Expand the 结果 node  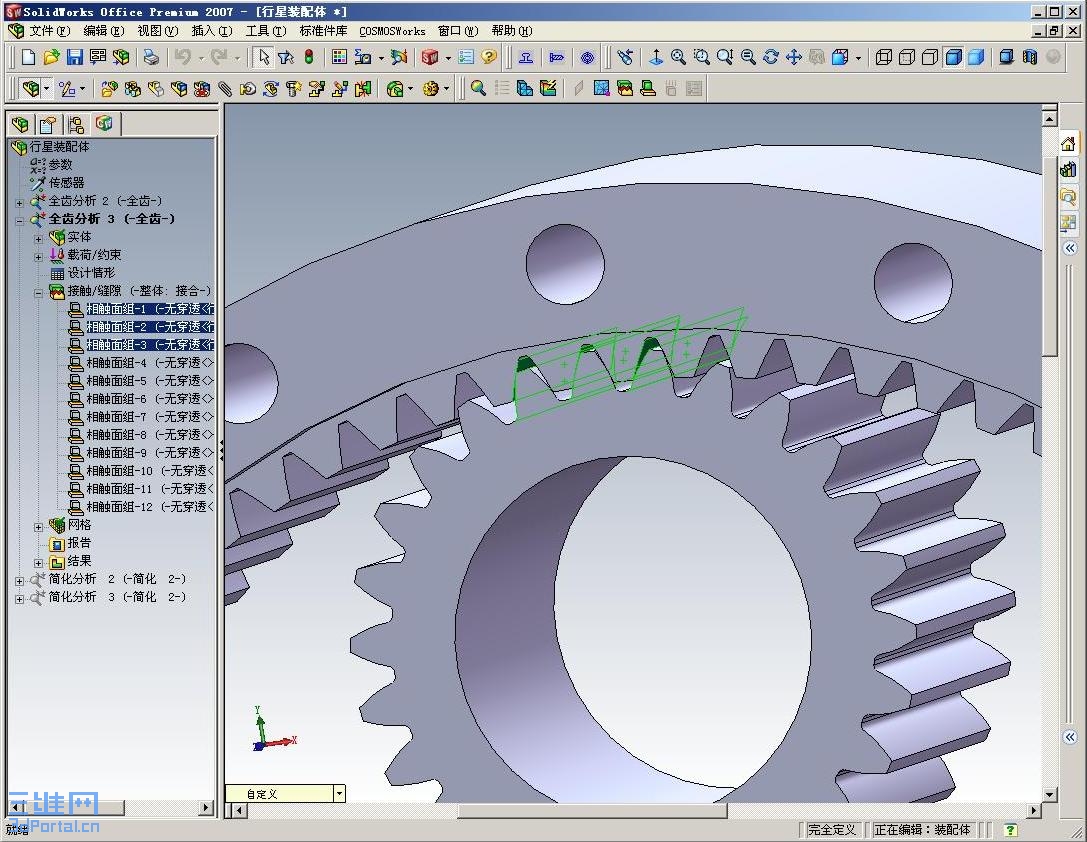click(x=39, y=563)
